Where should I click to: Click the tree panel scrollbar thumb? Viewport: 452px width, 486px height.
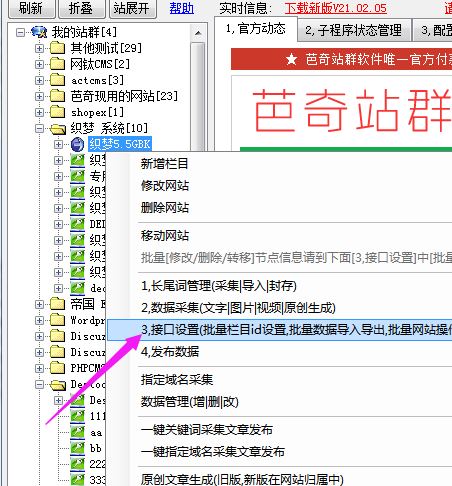[198, 97]
